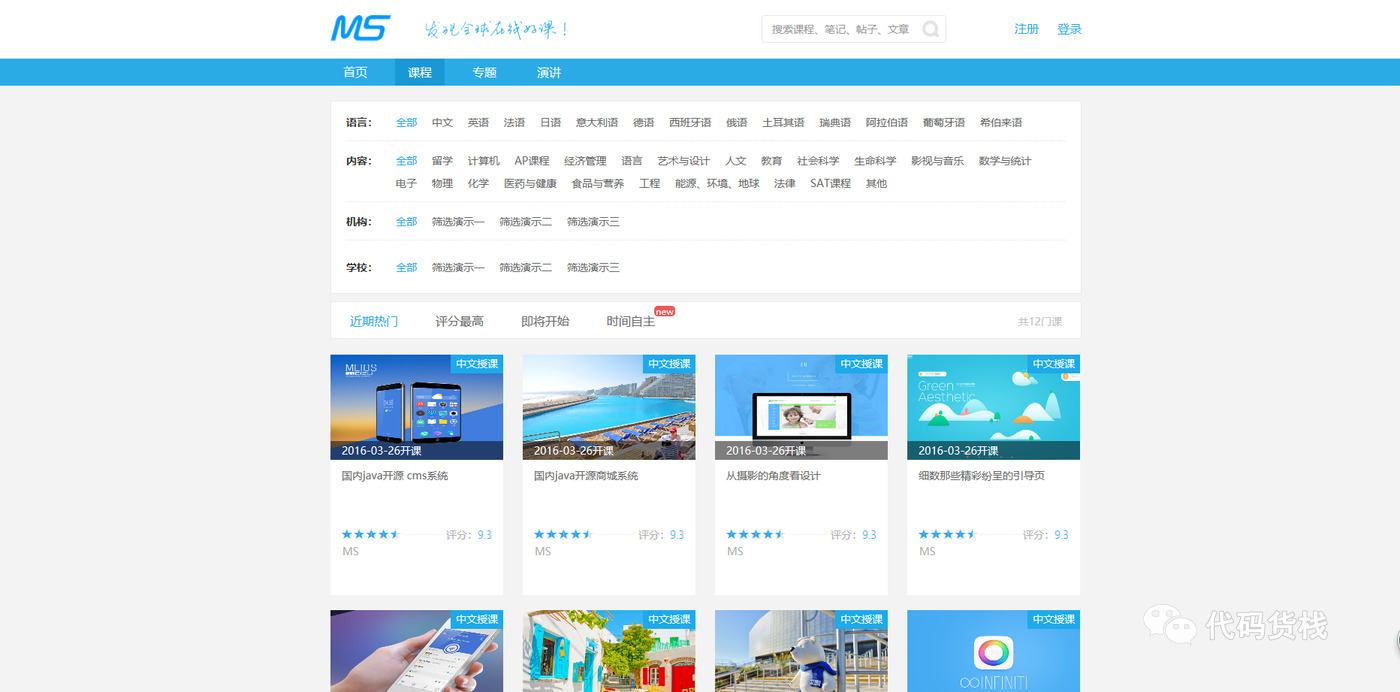Image resolution: width=1400 pixels, height=692 pixels.
Task: Filter content by 其他
Action: 876,183
